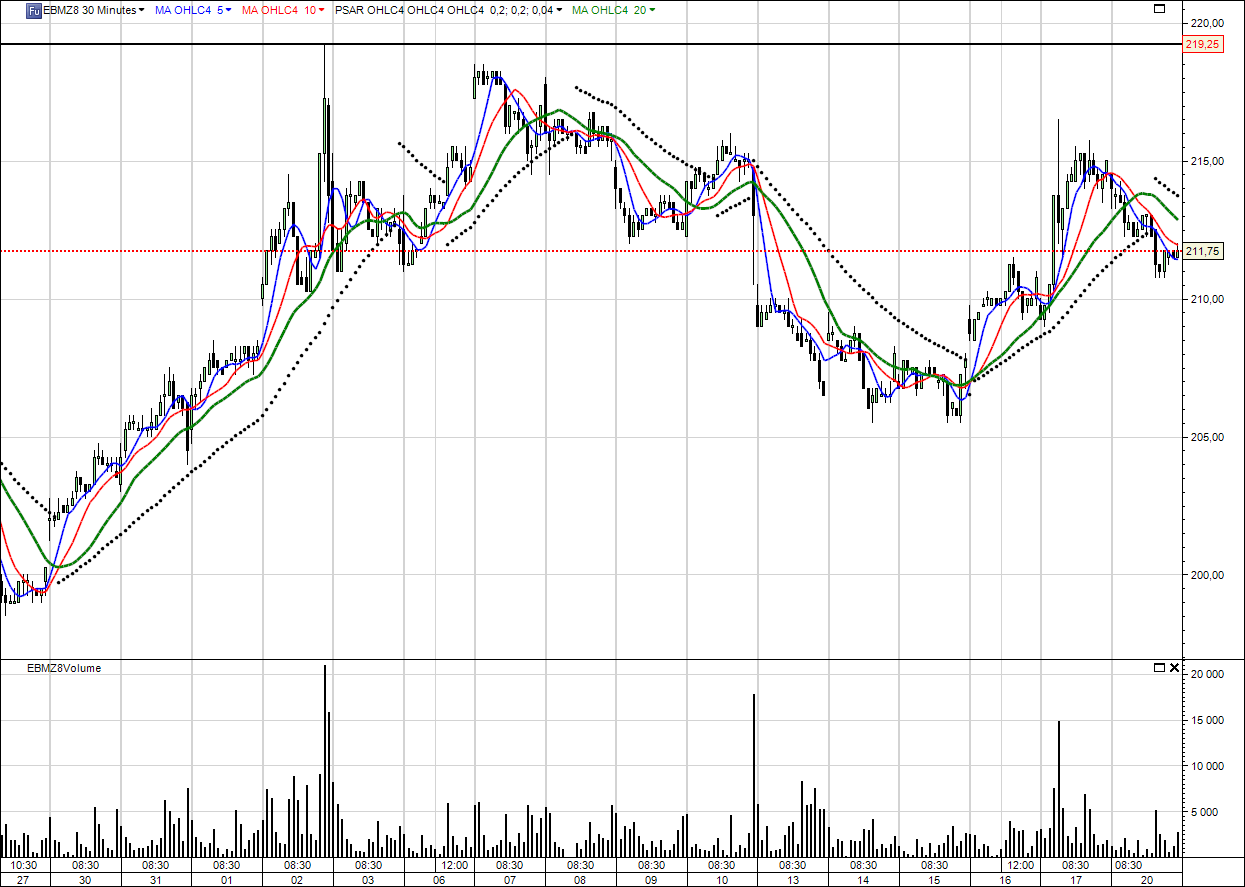Screen dimensions: 1245x887
Task: Expand the blue MA OHLC4 5 dropdown
Action: point(229,10)
